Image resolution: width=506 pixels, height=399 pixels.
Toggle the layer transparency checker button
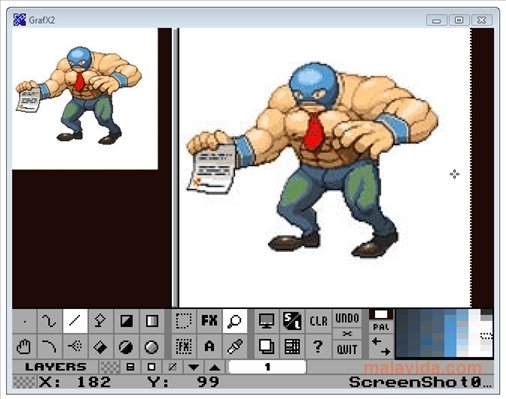110,367
